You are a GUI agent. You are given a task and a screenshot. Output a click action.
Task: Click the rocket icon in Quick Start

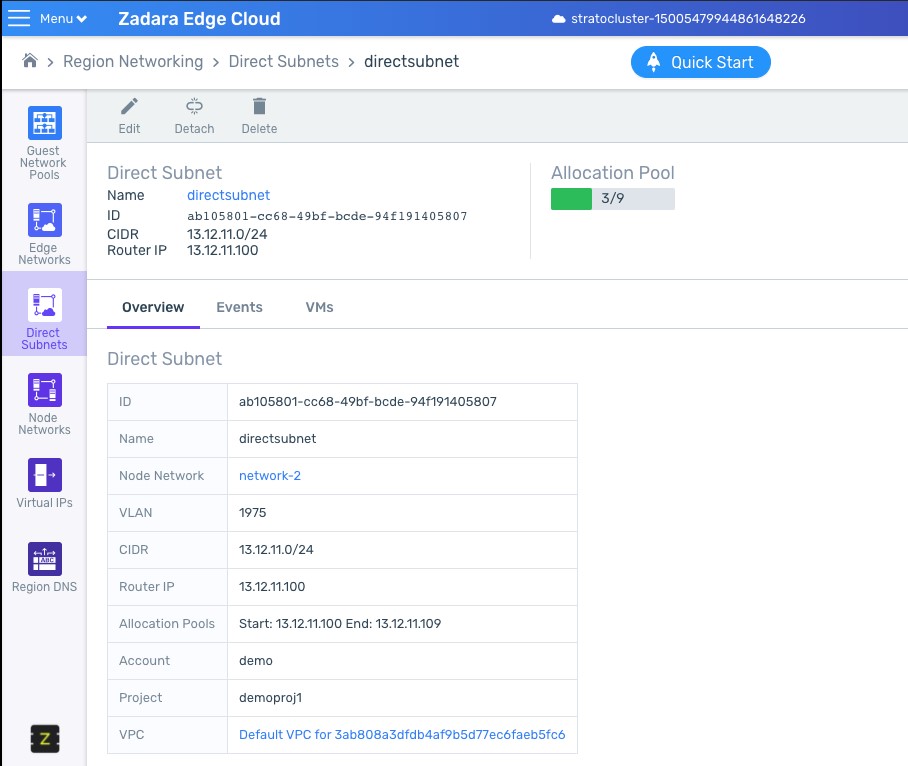click(654, 62)
